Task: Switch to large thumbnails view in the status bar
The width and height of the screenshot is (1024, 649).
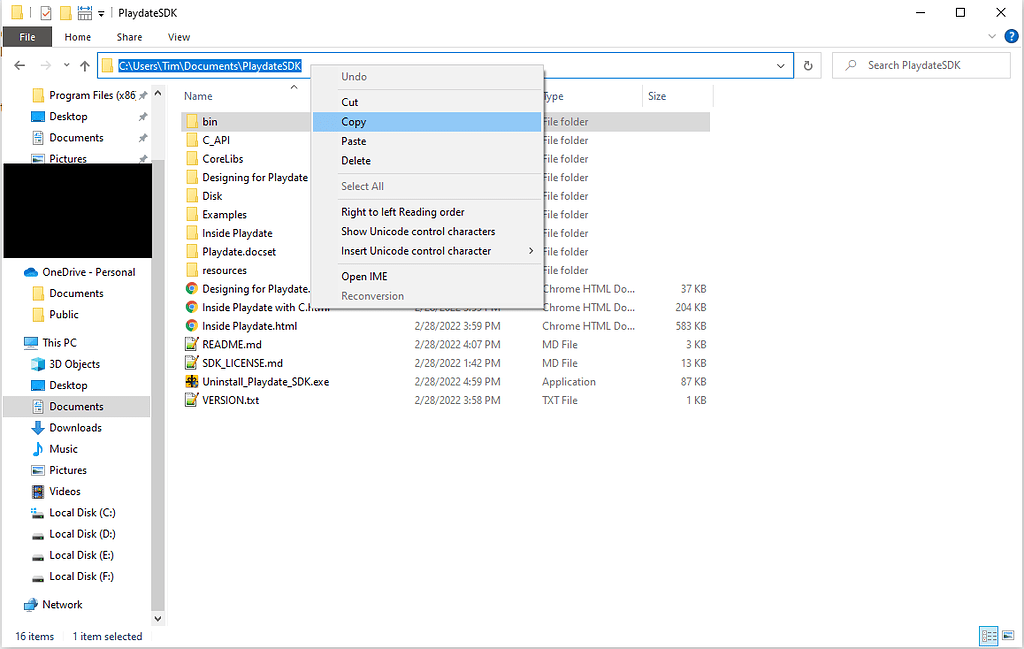Action: 1010,636
